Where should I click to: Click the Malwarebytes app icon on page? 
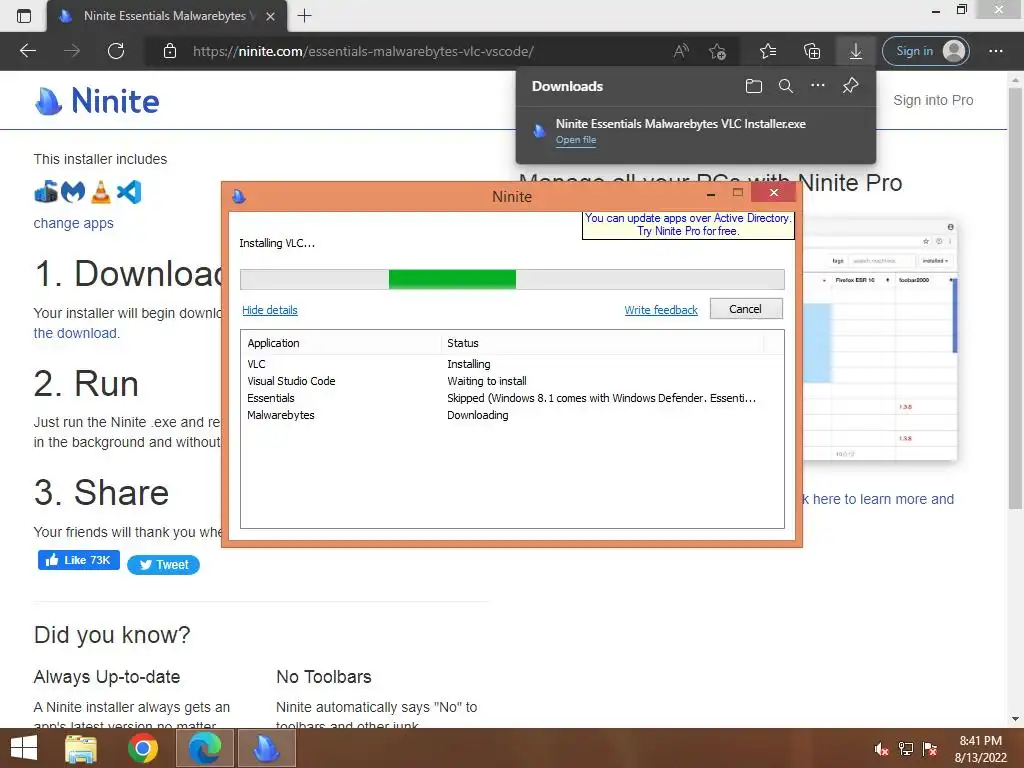[x=73, y=192]
